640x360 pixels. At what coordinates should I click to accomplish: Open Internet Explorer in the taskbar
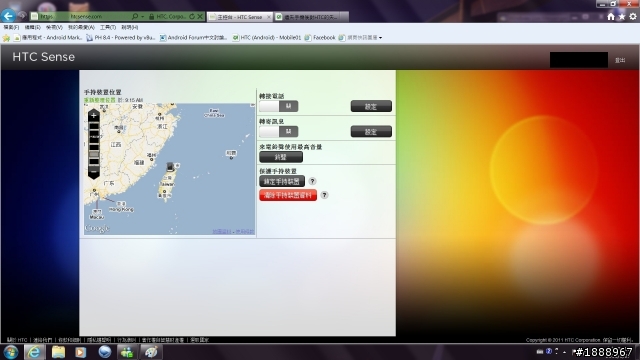click(34, 352)
